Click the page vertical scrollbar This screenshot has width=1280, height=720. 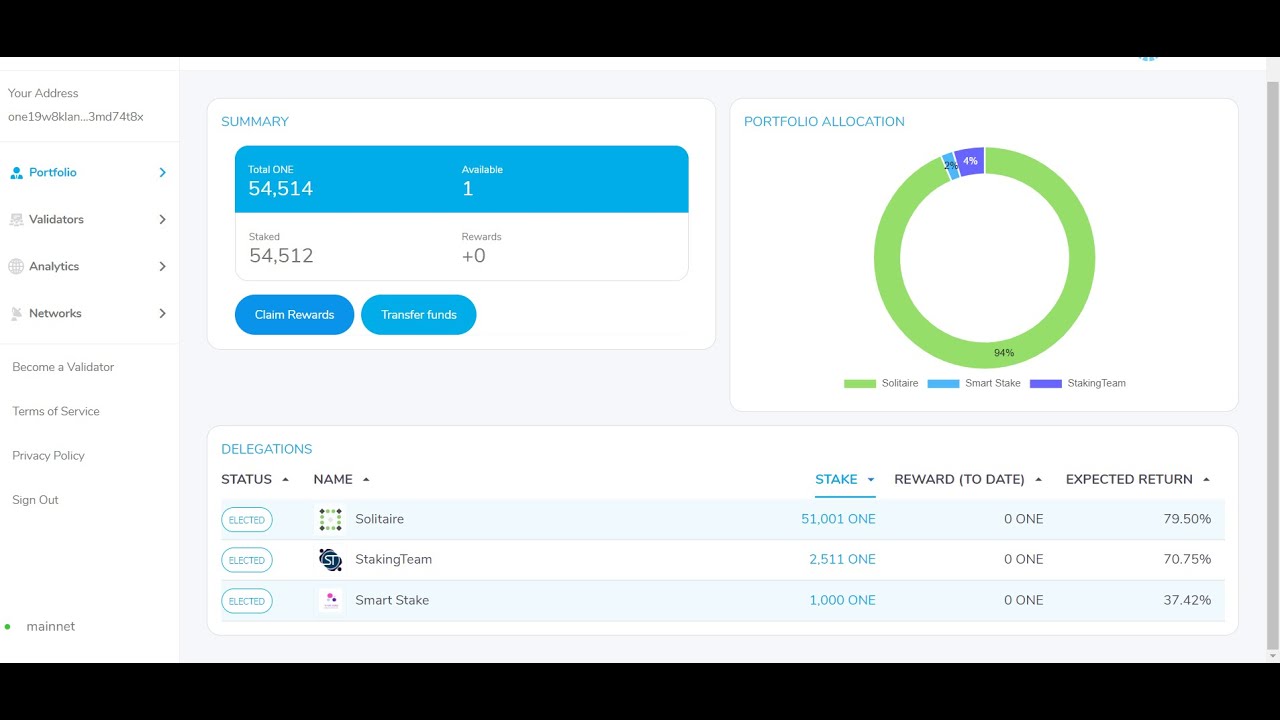pyautogui.click(x=1272, y=365)
